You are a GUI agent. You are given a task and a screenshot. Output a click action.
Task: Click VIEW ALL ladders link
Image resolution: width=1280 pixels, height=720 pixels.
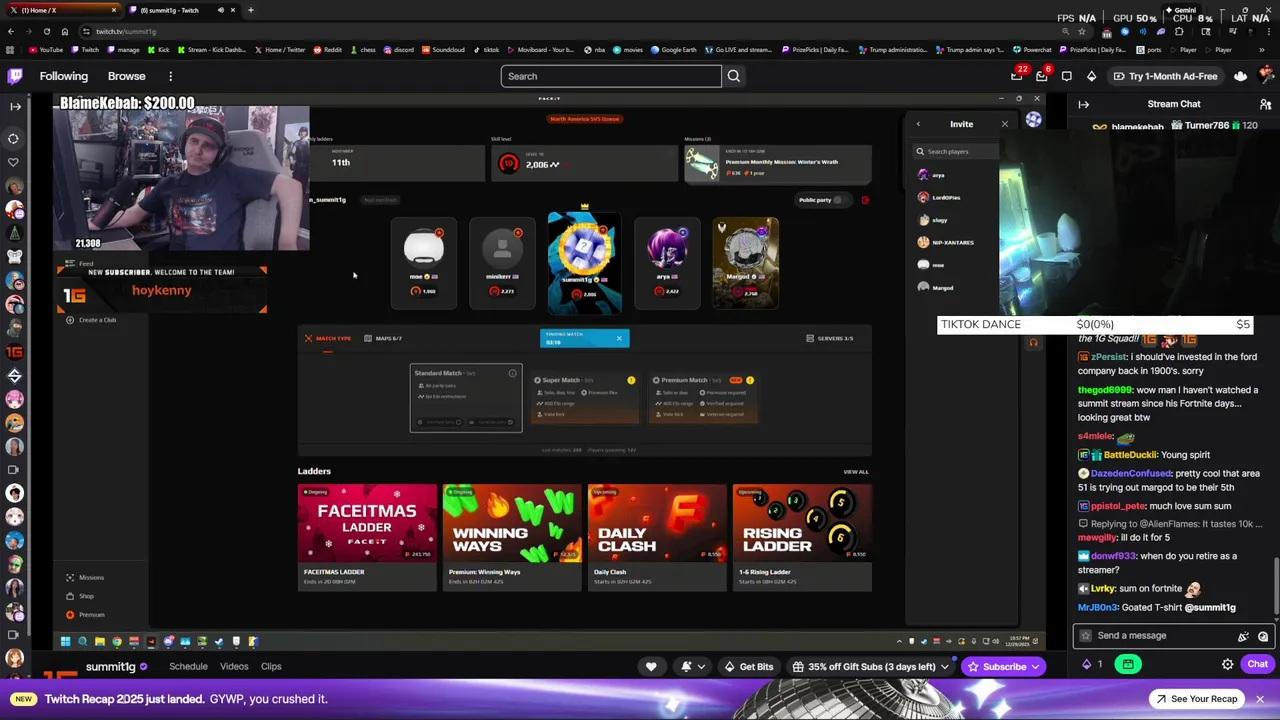[x=856, y=472]
